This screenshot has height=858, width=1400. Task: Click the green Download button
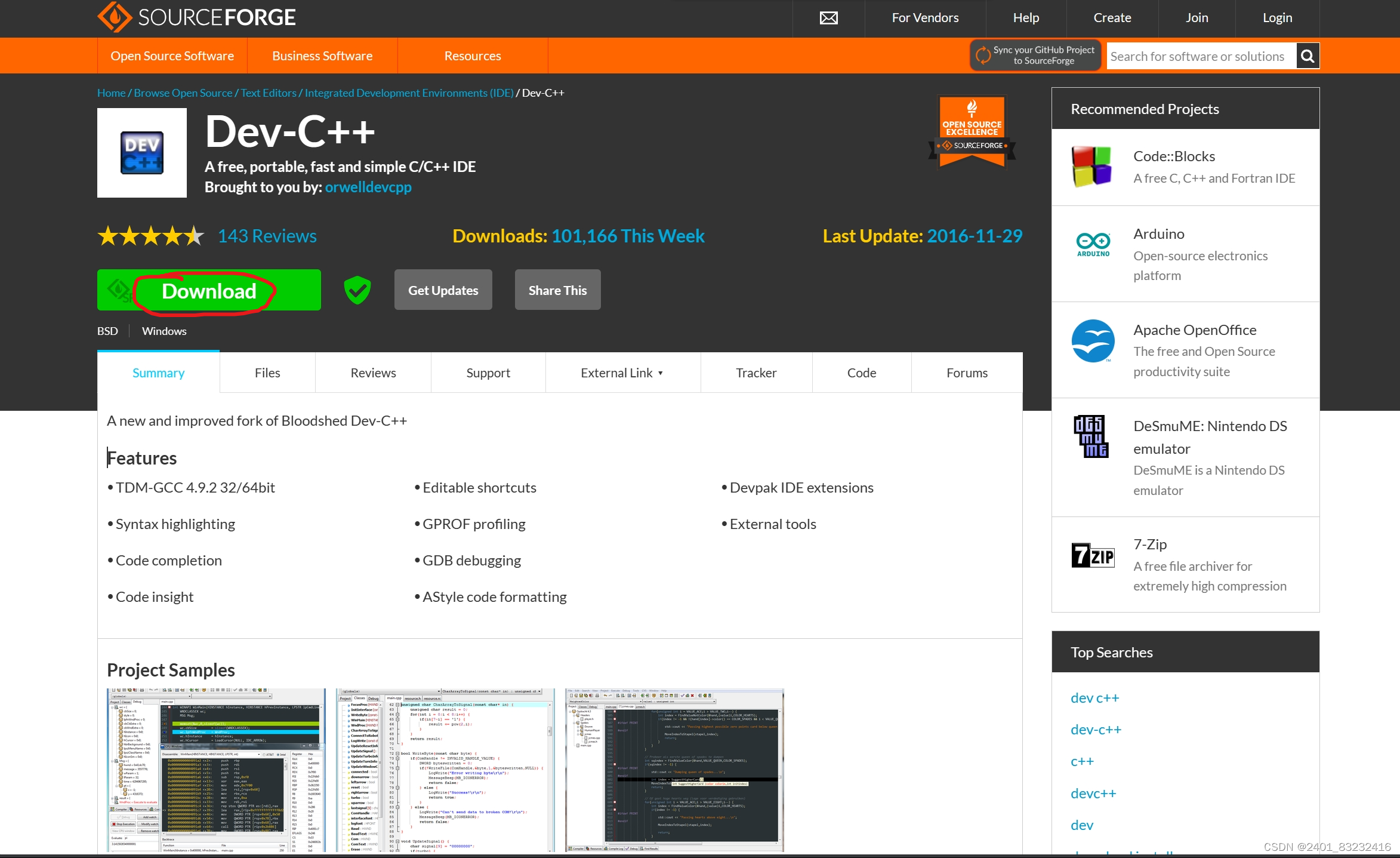point(209,290)
